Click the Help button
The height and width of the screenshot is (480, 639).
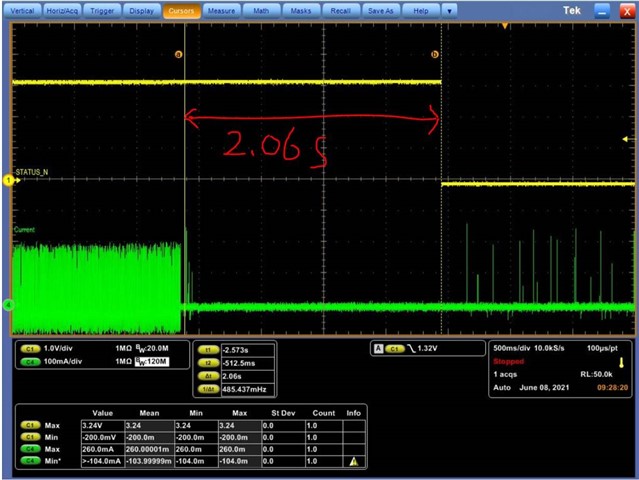point(421,11)
